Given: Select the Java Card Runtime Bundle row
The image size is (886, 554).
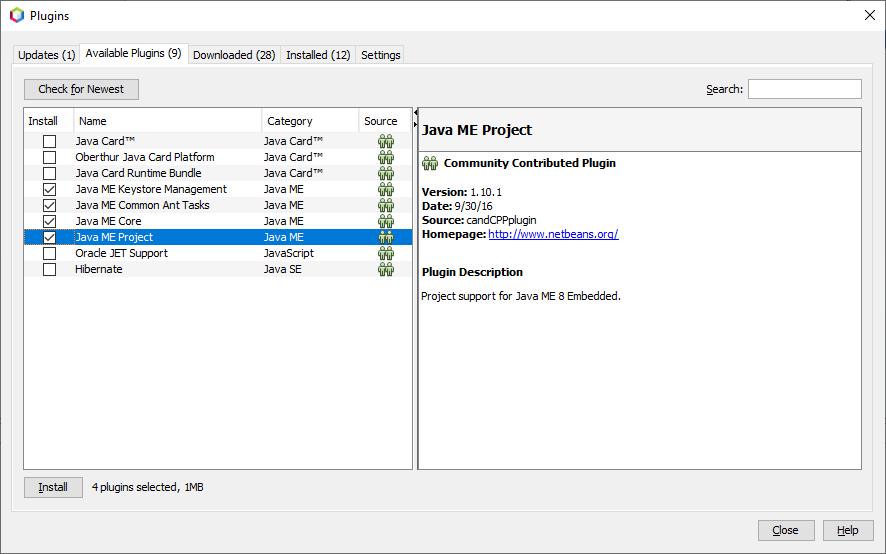Looking at the screenshot, I should [x=218, y=173].
